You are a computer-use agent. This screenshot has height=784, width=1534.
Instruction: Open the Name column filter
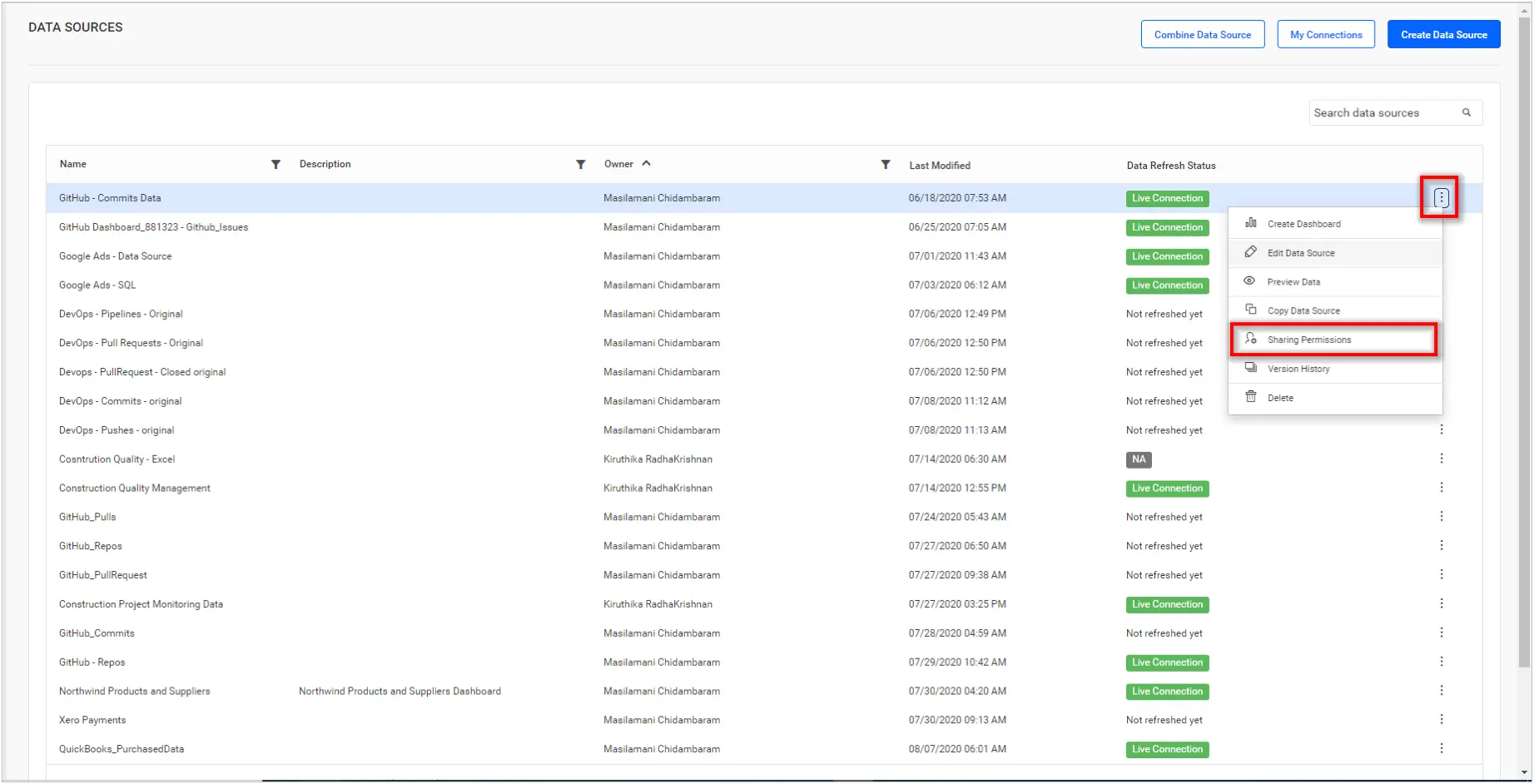(276, 165)
